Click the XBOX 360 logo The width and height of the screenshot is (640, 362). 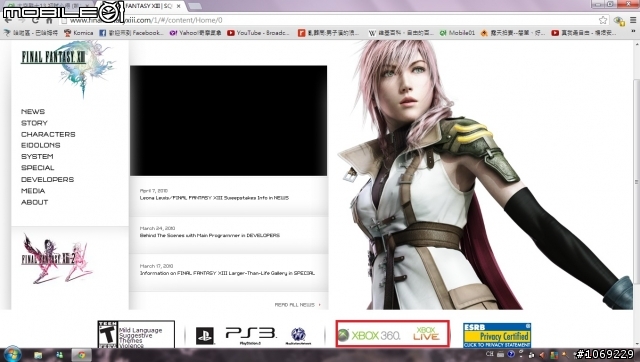pos(369,335)
